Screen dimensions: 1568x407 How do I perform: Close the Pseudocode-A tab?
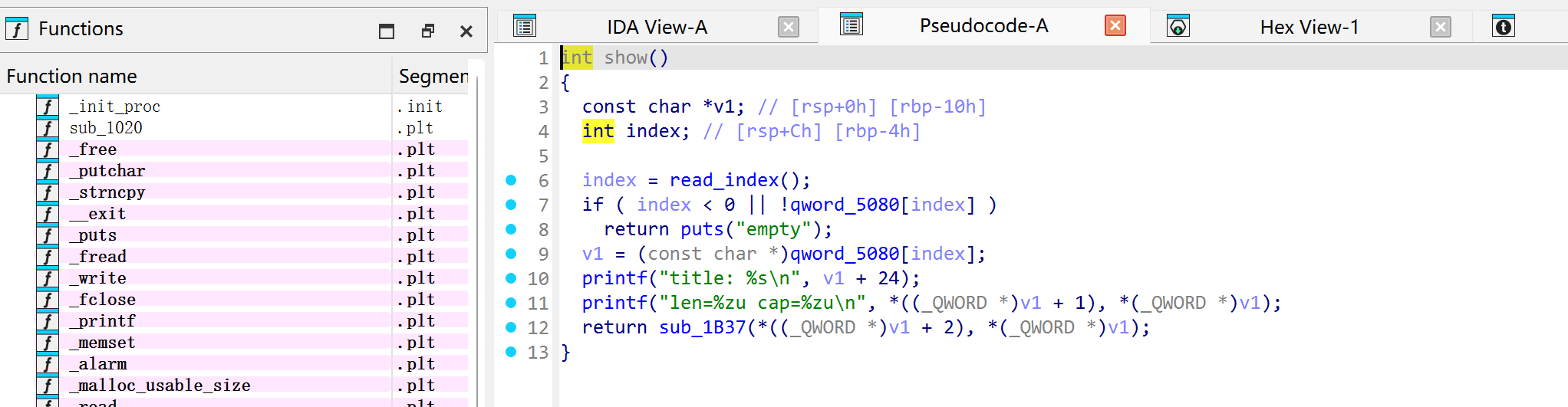[1115, 26]
